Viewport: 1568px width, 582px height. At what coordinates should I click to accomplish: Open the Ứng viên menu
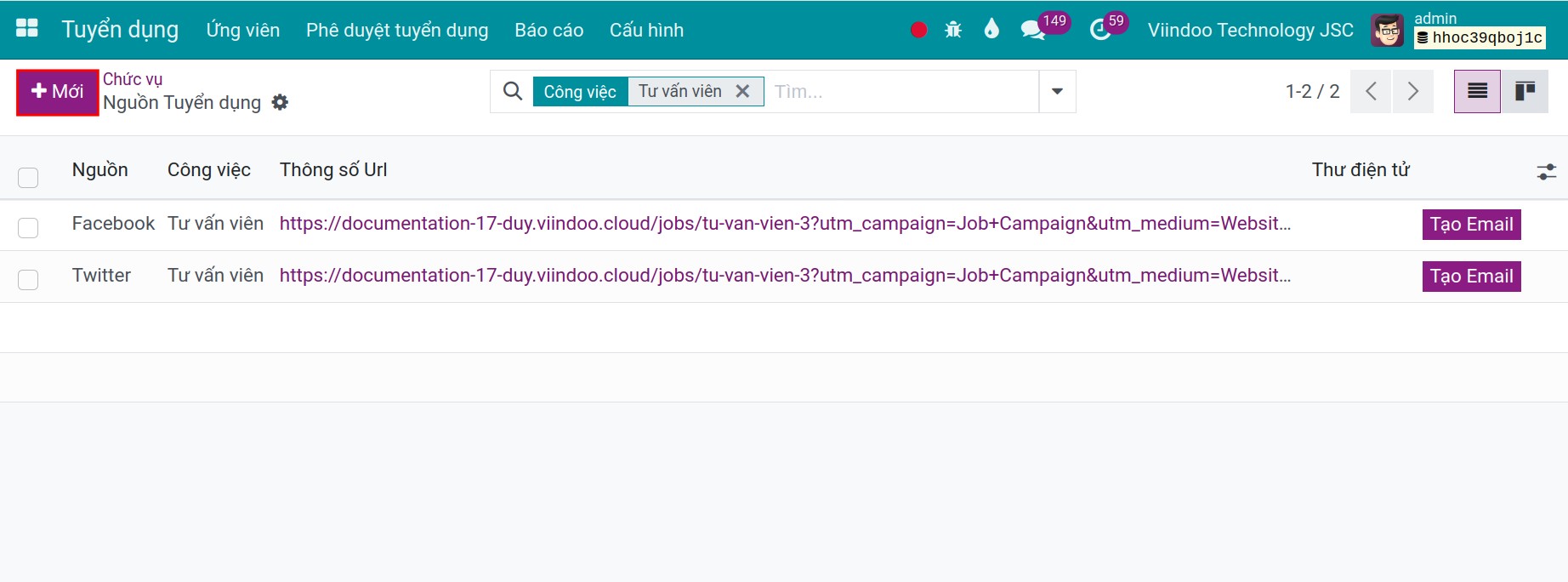(x=243, y=30)
